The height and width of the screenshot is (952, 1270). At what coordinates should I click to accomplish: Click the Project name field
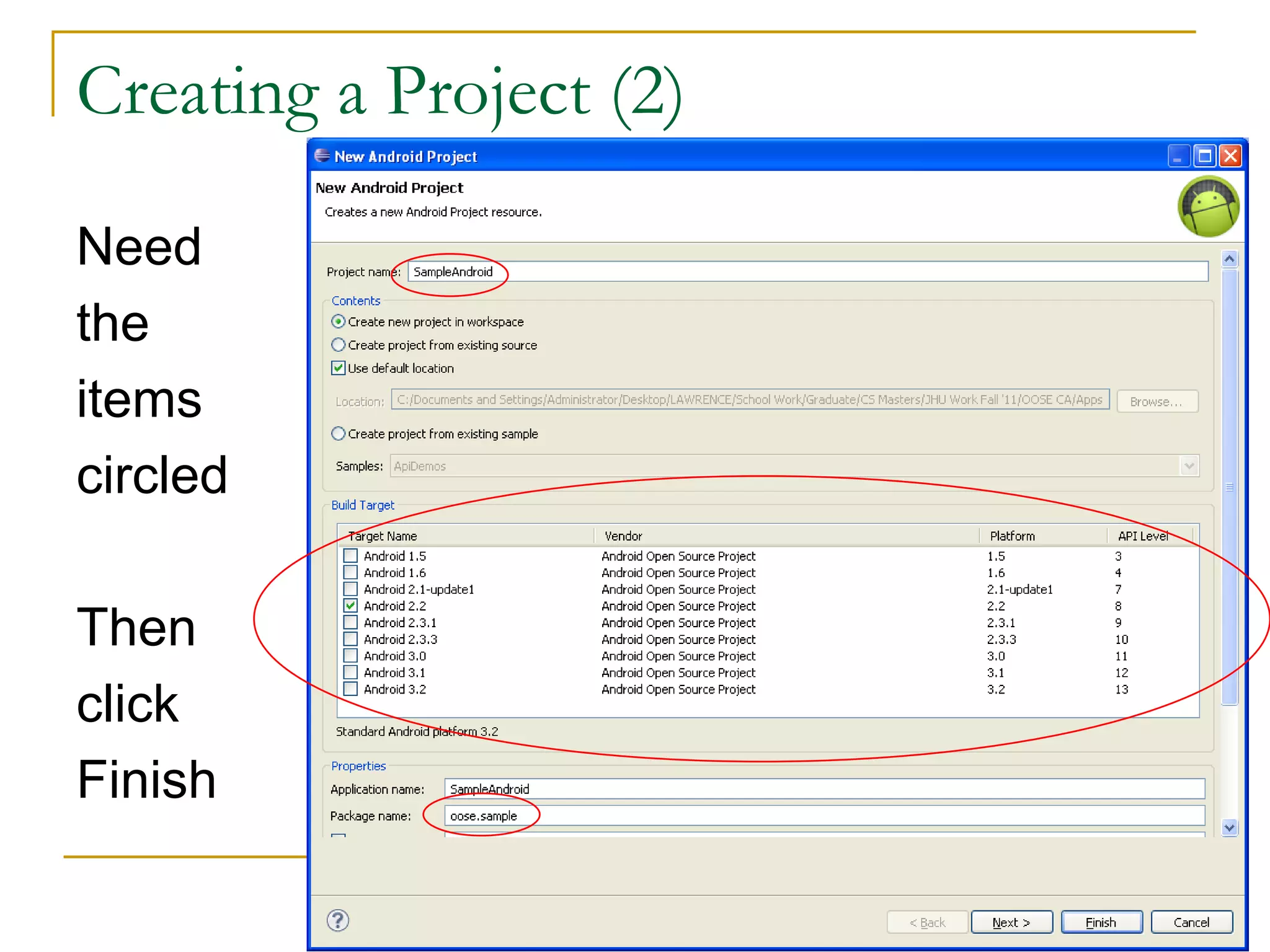pos(808,271)
